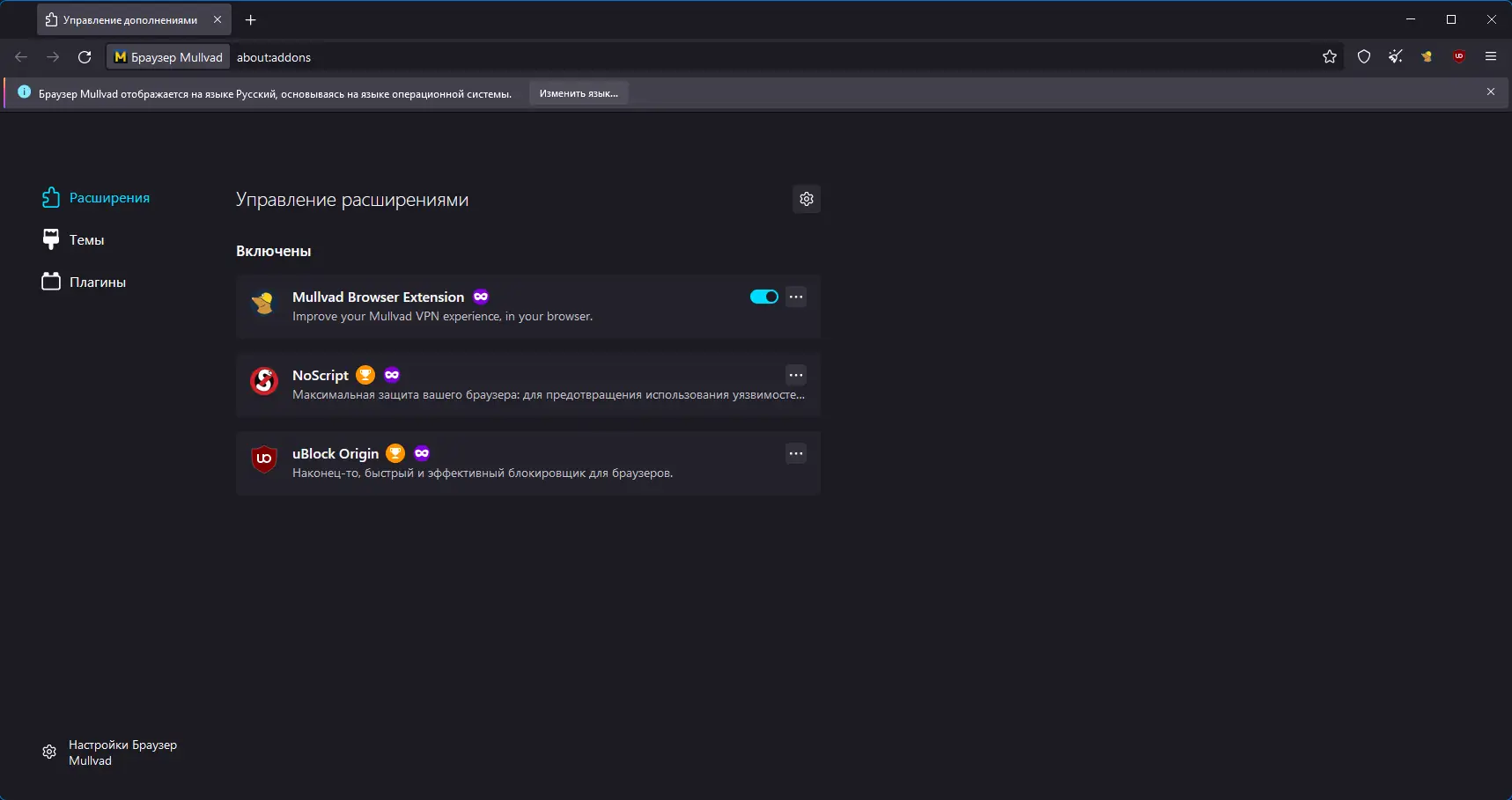The width and height of the screenshot is (1512, 800).
Task: Dismiss the language notification bar
Action: coord(1491,92)
